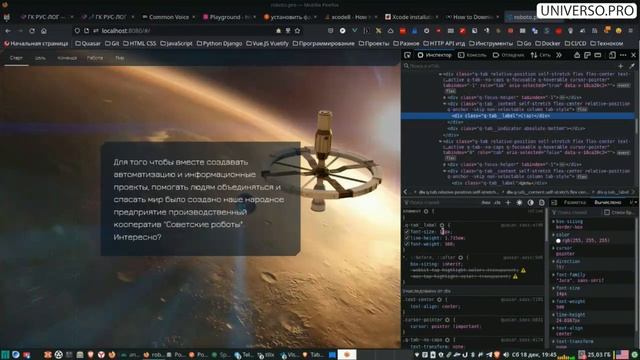Screen dimensions: 640x360
Task: Select the q-tab__indicator div node
Action: [x=517, y=128]
